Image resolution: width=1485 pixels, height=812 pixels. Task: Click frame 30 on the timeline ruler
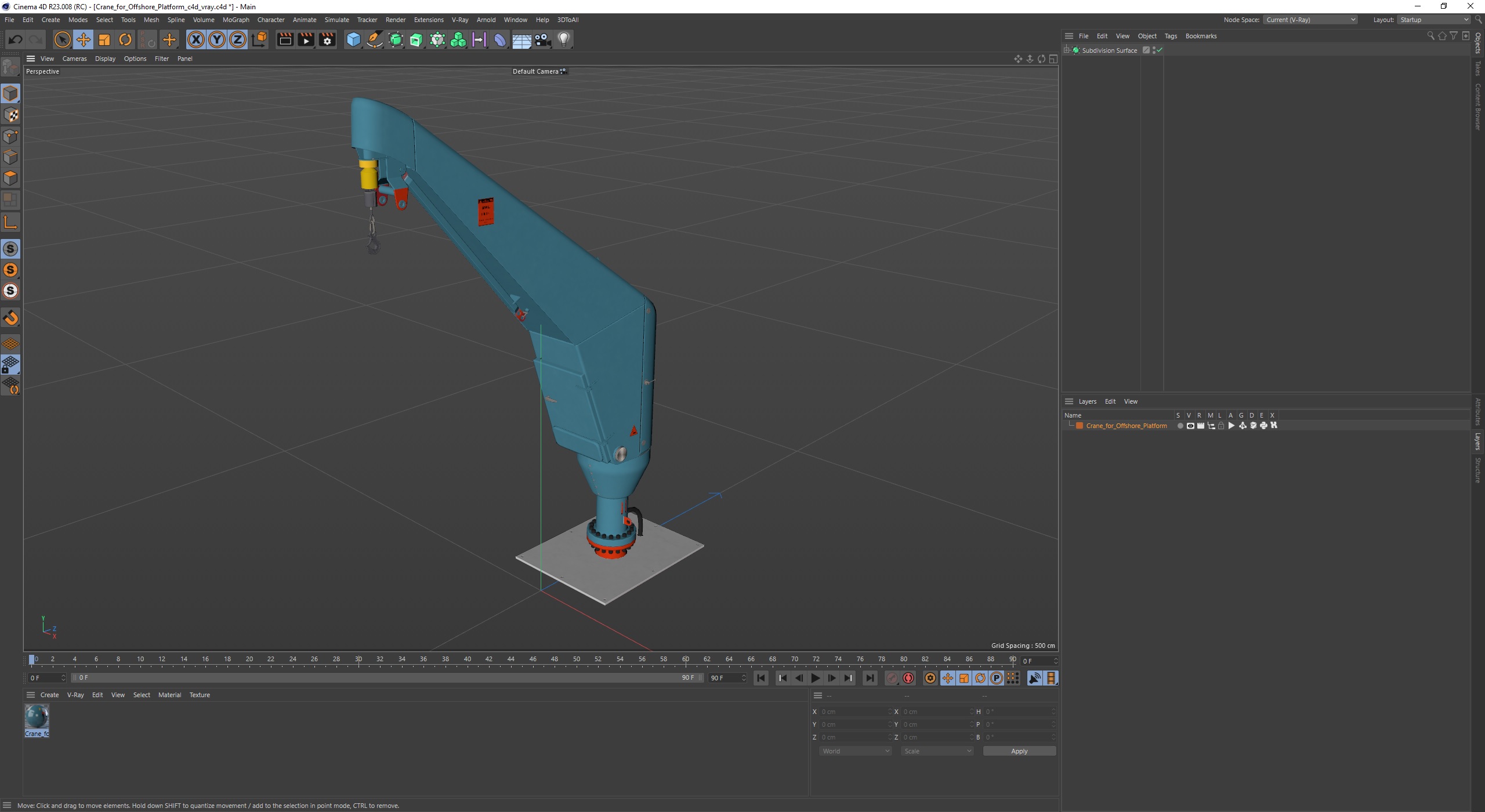tap(358, 659)
